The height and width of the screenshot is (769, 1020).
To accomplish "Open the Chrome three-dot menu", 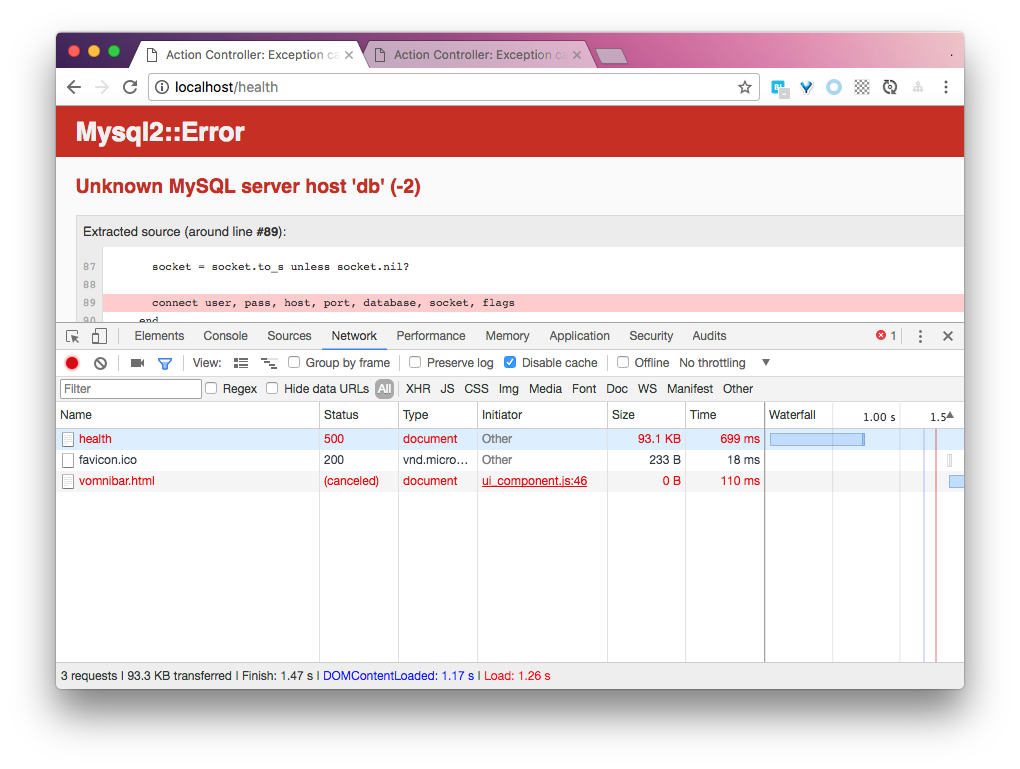I will pyautogui.click(x=946, y=87).
